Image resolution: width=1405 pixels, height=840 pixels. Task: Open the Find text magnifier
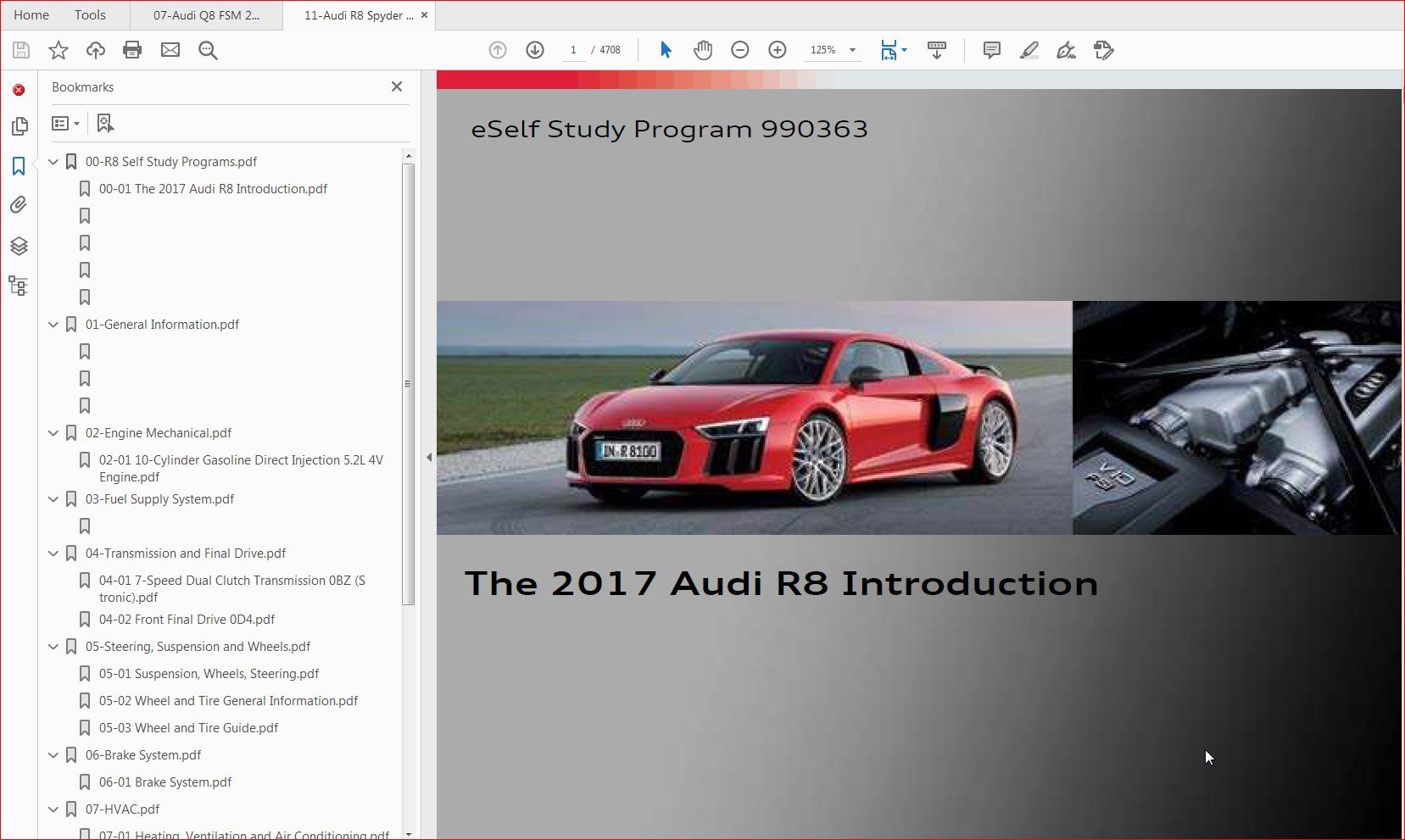(x=208, y=50)
